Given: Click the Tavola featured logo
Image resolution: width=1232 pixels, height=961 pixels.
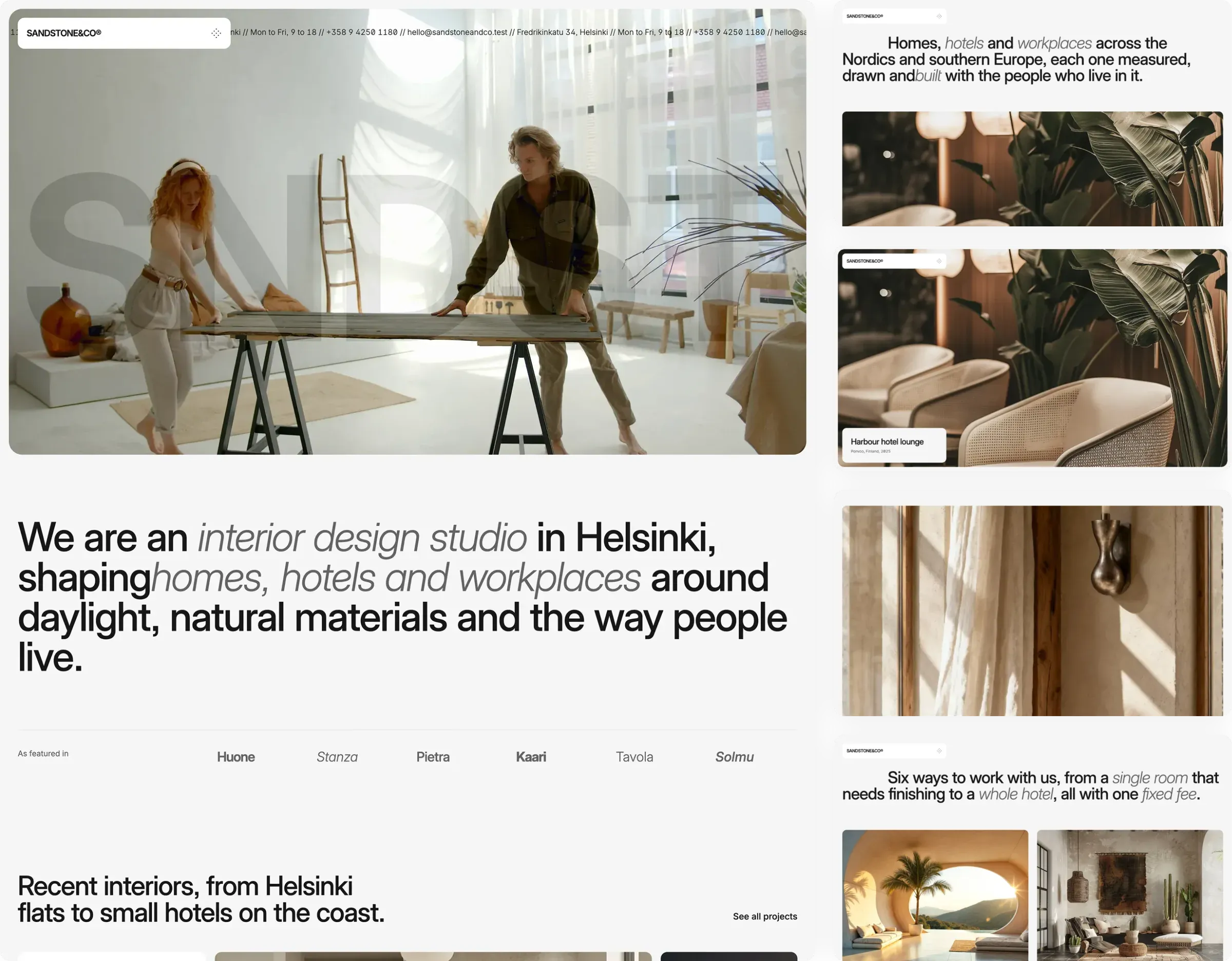Looking at the screenshot, I should click(x=634, y=757).
